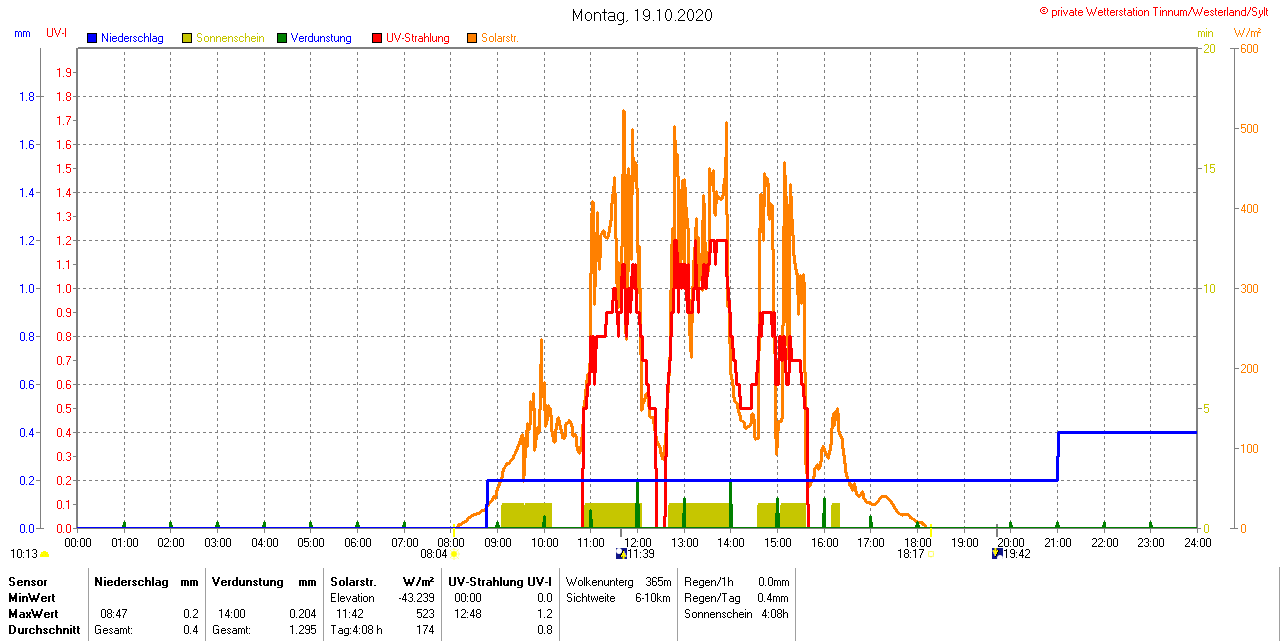Click the 600 label on the W/m² axis
This screenshot has width=1280, height=641.
tap(1248, 48)
